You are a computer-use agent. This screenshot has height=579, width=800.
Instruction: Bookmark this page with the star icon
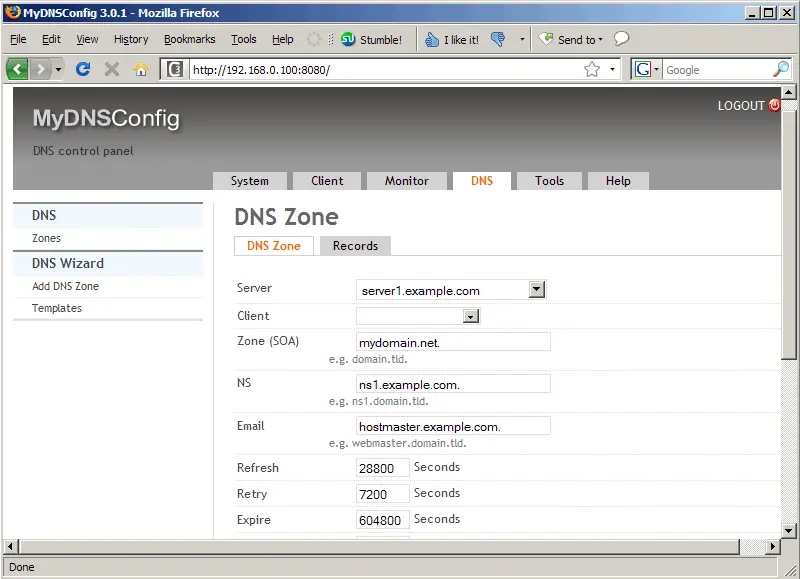(x=592, y=69)
